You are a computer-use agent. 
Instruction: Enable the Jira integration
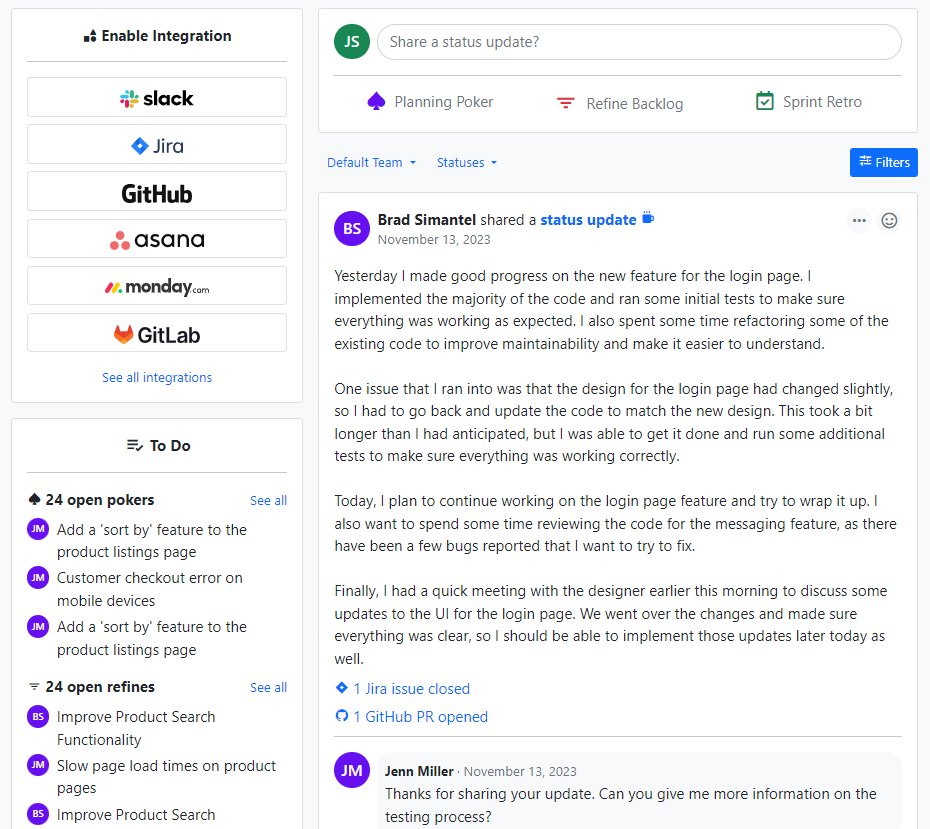pyautogui.click(x=157, y=145)
